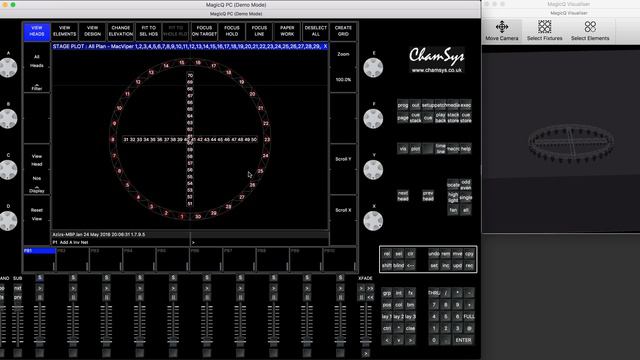Open the patch window key
This screenshot has width=640, height=360.
point(440,105)
